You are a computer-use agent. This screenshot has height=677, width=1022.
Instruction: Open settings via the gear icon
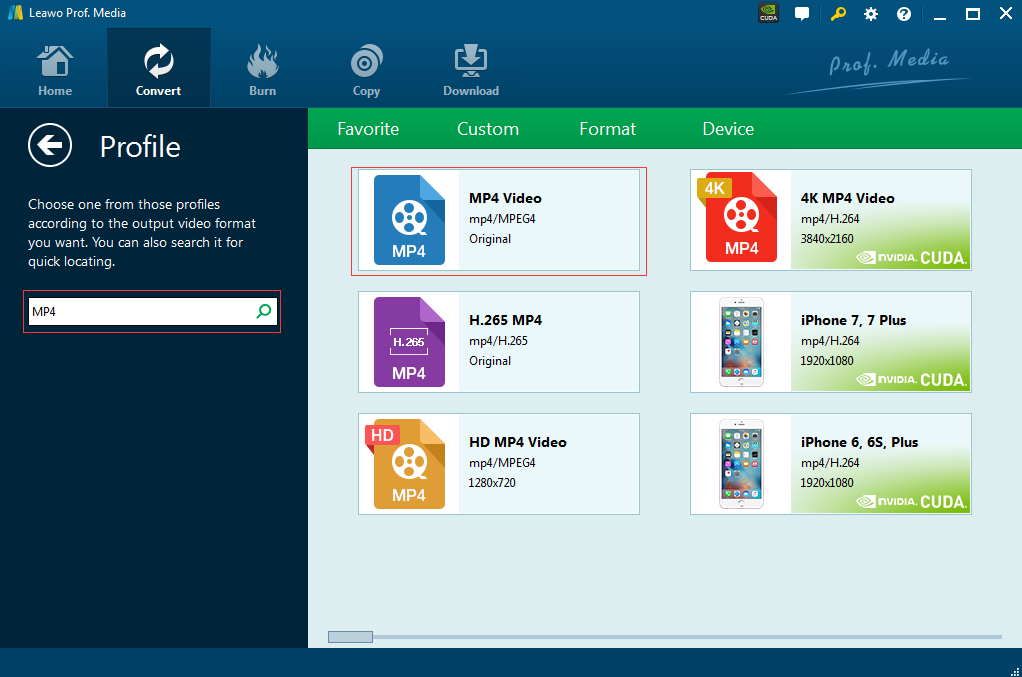pyautogui.click(x=871, y=14)
